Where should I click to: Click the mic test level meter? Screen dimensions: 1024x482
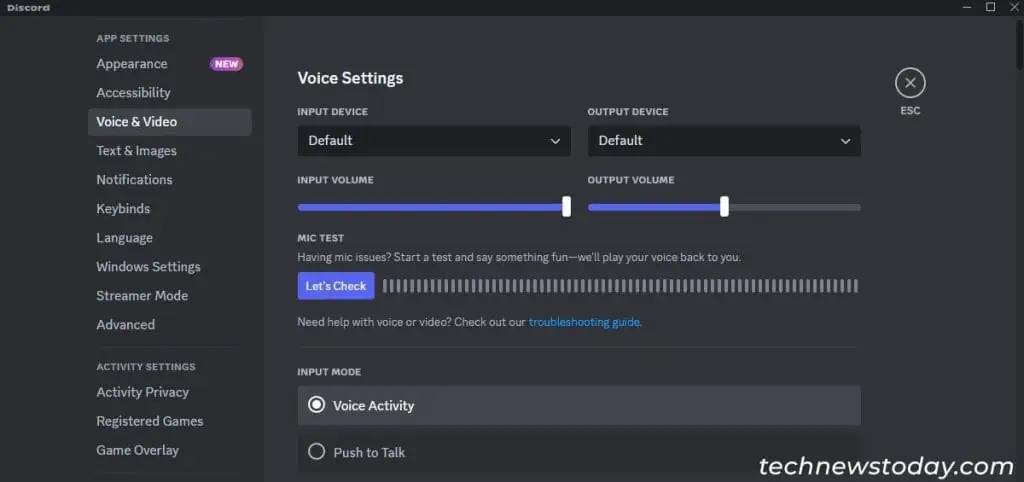pos(620,286)
